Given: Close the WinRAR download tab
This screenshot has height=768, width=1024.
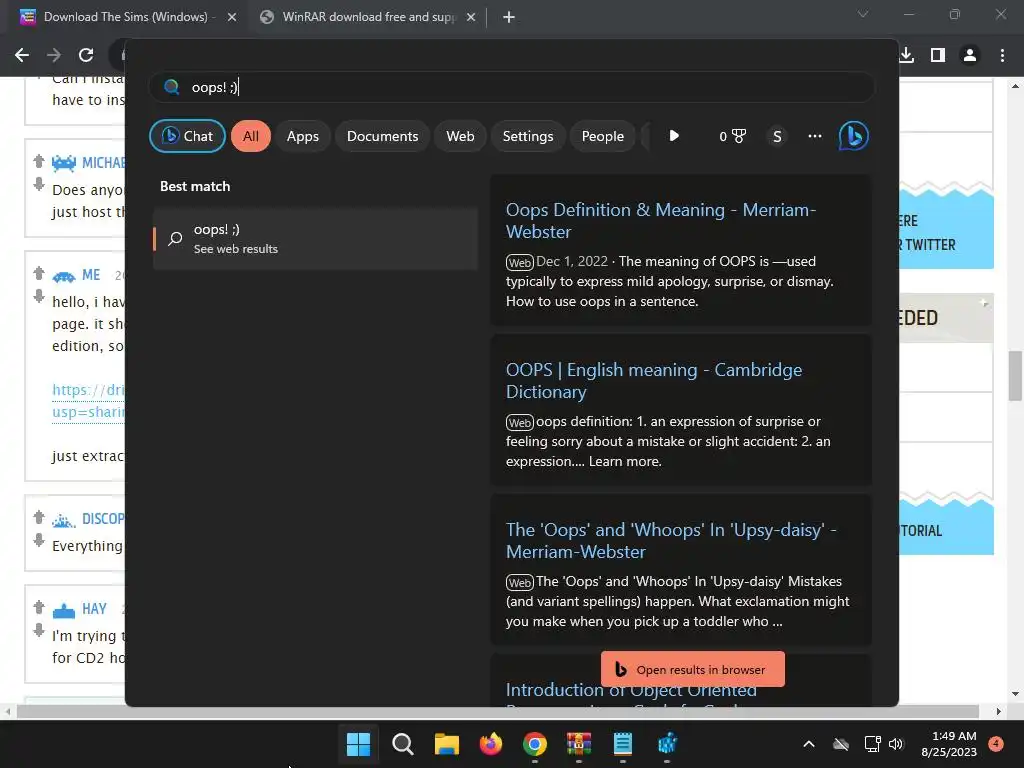Looking at the screenshot, I should 471,17.
